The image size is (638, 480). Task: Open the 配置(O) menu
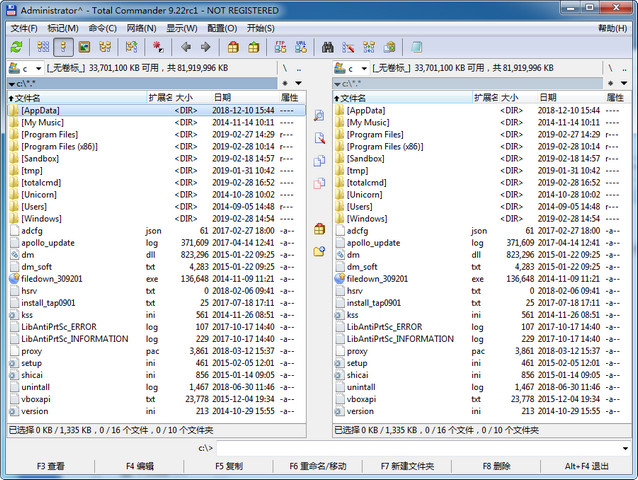tap(222, 28)
